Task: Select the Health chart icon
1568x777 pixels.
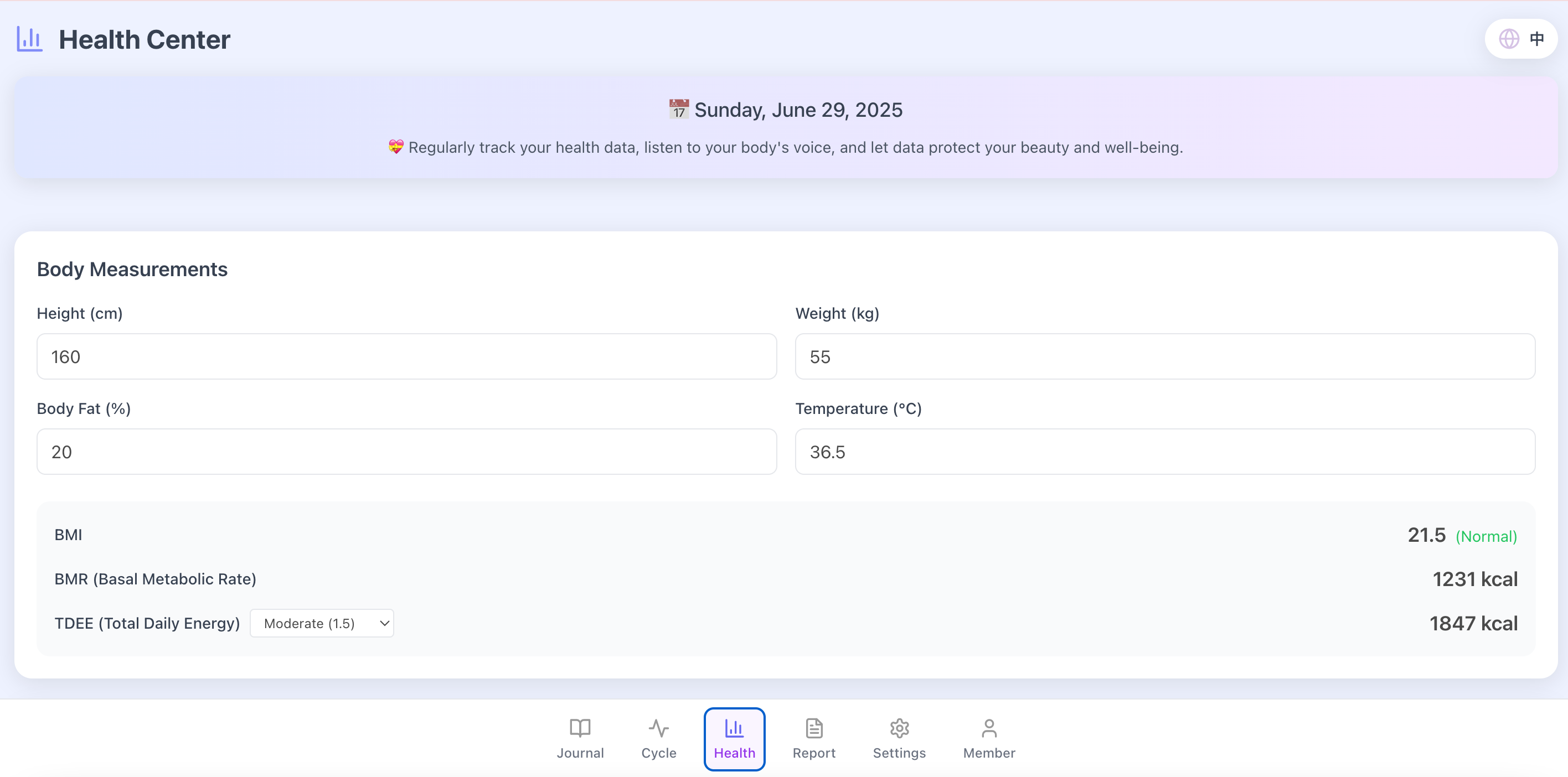Action: pos(734,728)
